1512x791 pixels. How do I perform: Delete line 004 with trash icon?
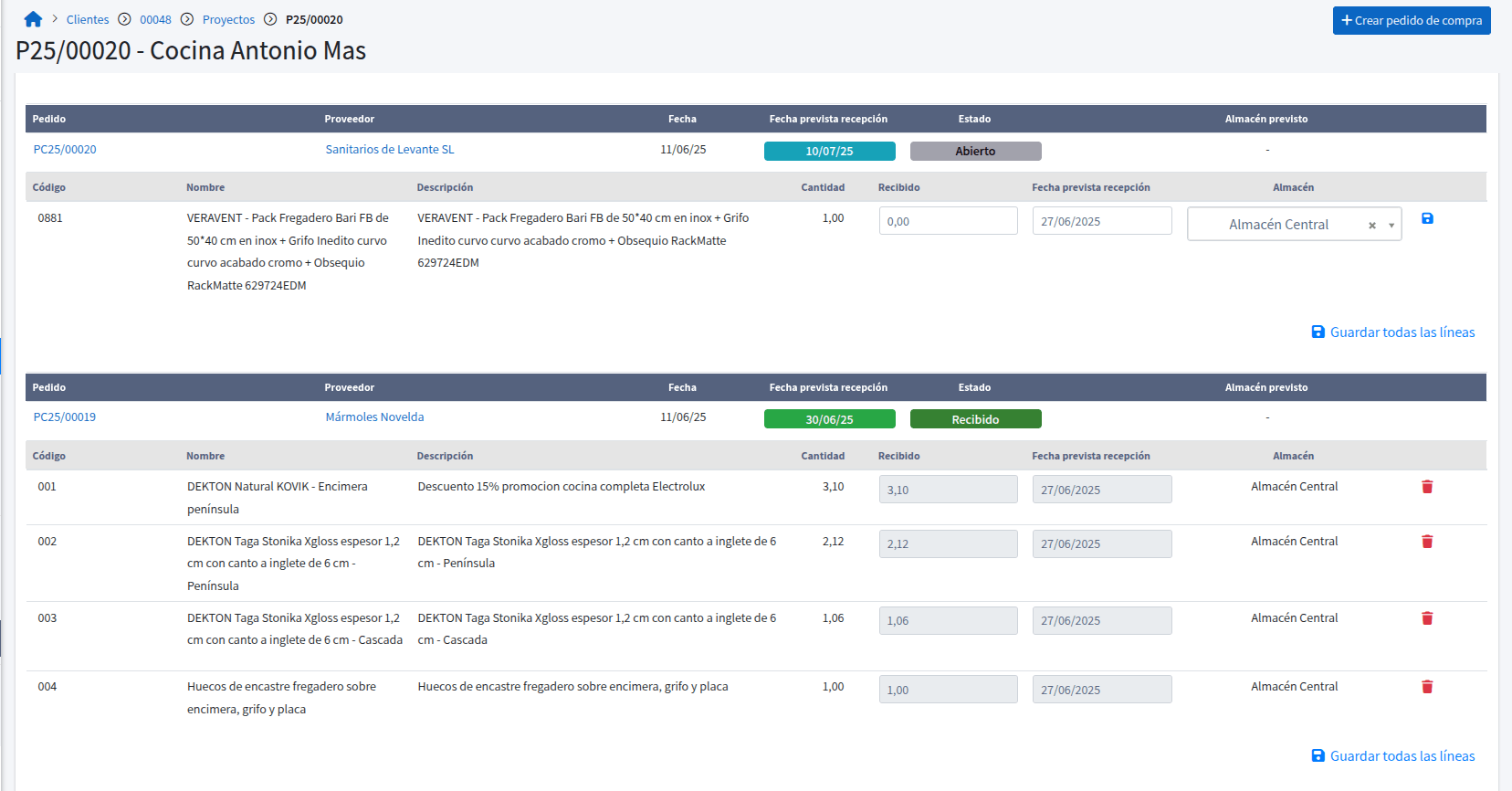[1427, 687]
